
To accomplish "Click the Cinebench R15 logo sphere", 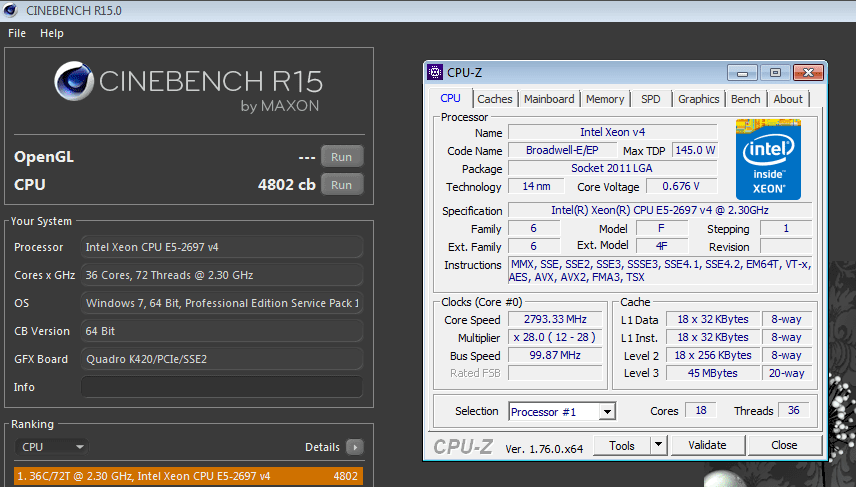I will point(74,81).
